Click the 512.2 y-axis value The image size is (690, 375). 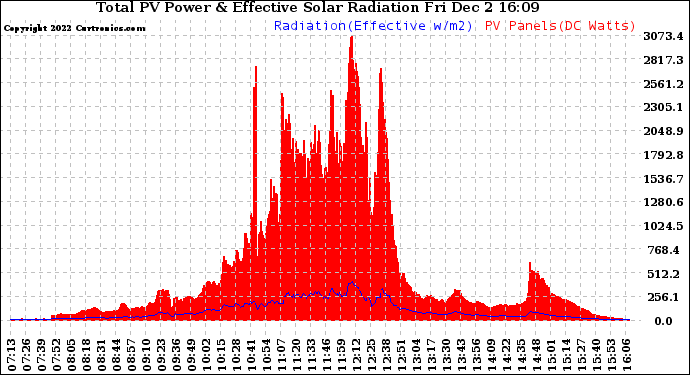[x=664, y=274]
